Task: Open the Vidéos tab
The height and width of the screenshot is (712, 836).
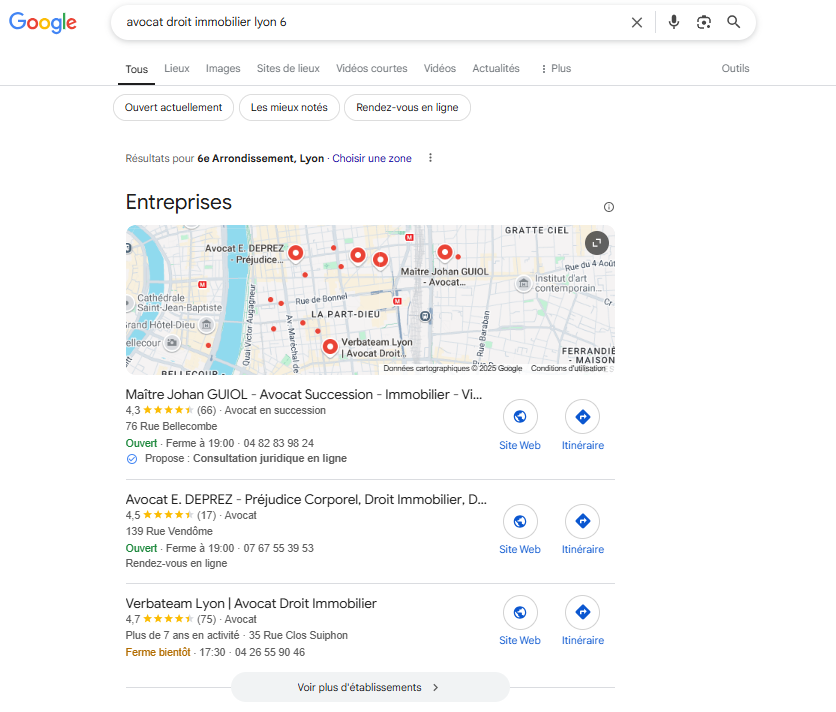Action: [440, 68]
